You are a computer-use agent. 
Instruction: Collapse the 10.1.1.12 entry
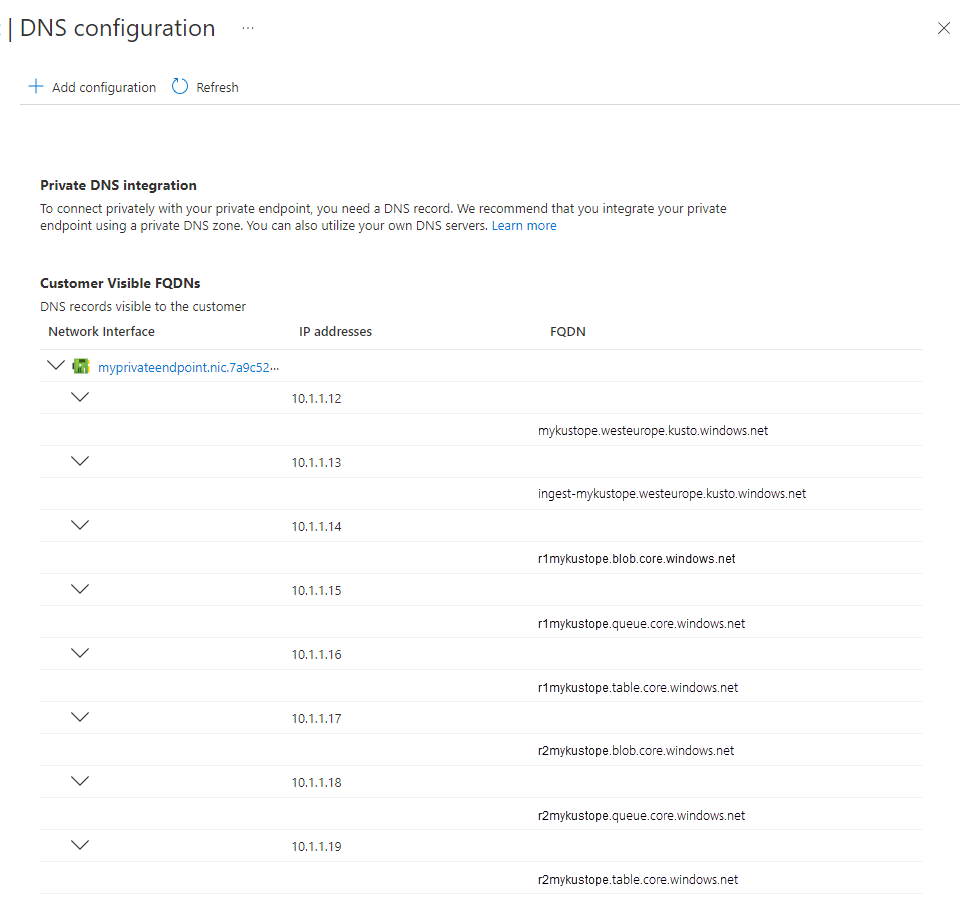(x=80, y=396)
